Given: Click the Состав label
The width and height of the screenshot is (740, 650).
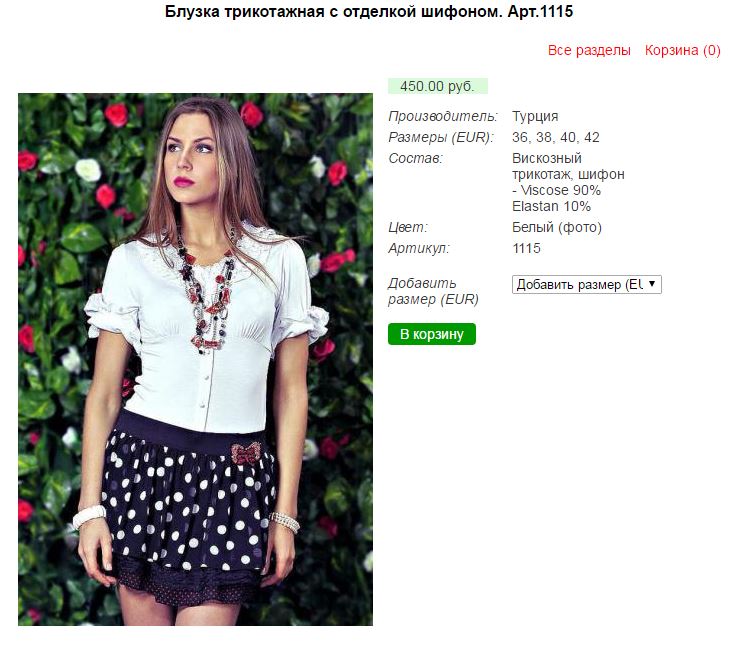Looking at the screenshot, I should coord(415,158).
